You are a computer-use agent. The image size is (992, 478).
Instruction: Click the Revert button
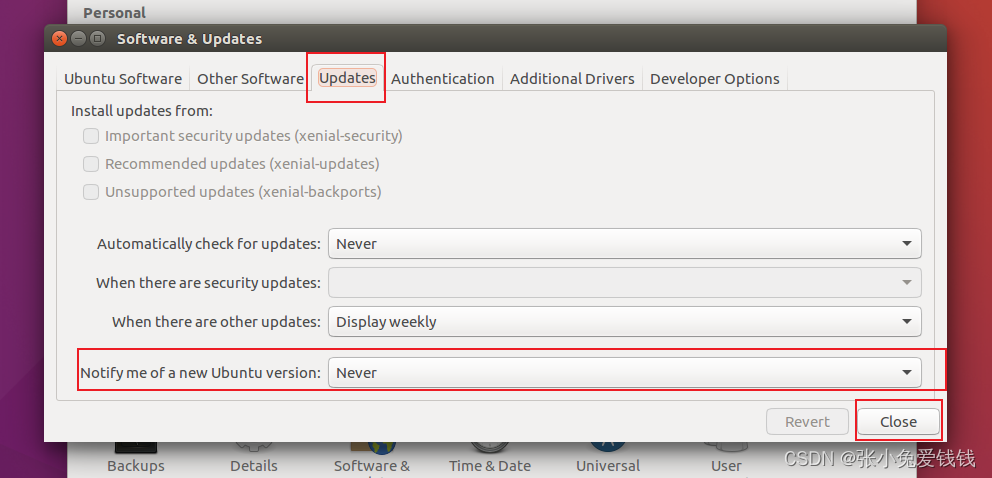(807, 422)
